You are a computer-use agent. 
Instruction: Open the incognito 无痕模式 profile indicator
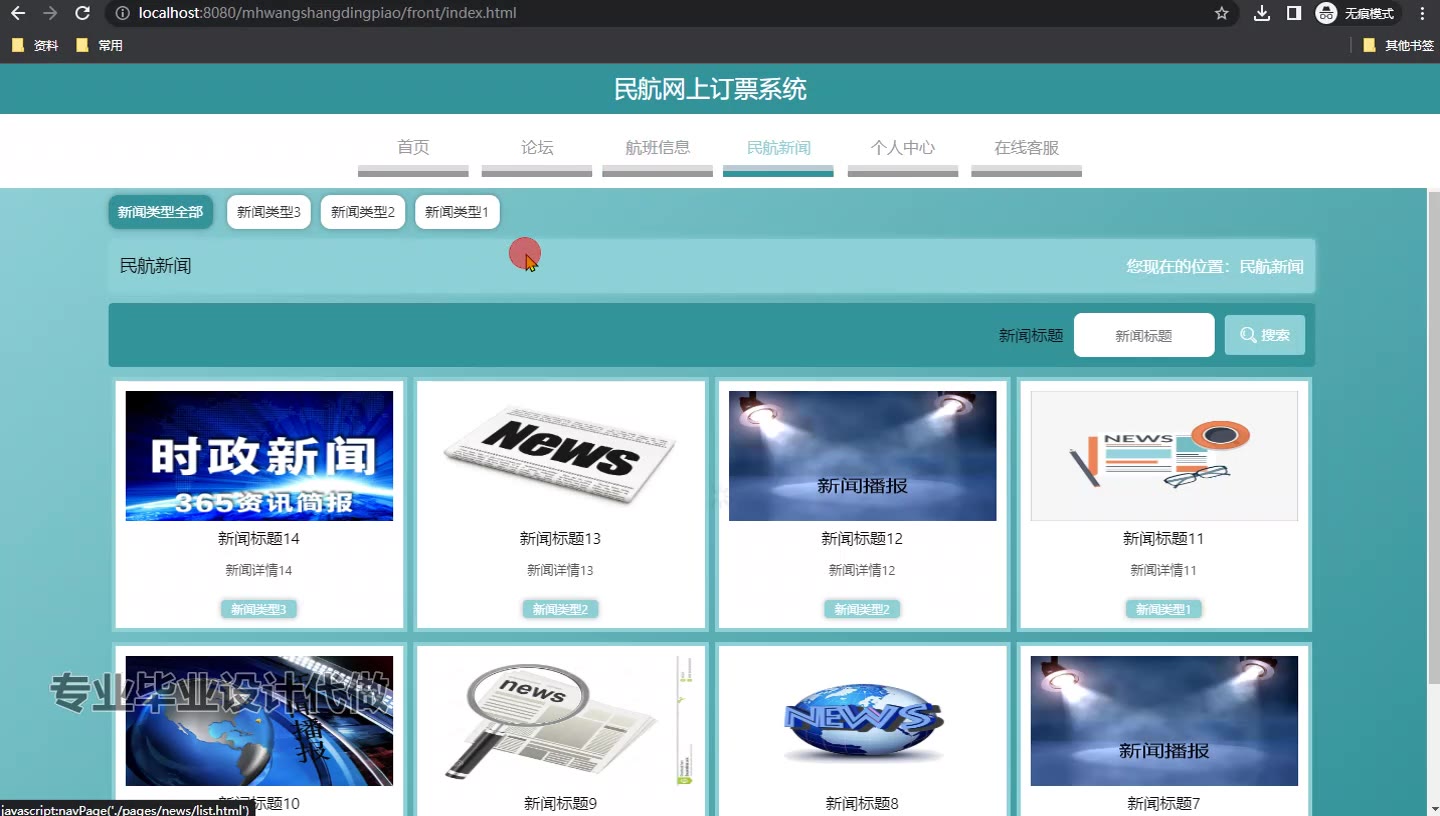tap(1355, 13)
